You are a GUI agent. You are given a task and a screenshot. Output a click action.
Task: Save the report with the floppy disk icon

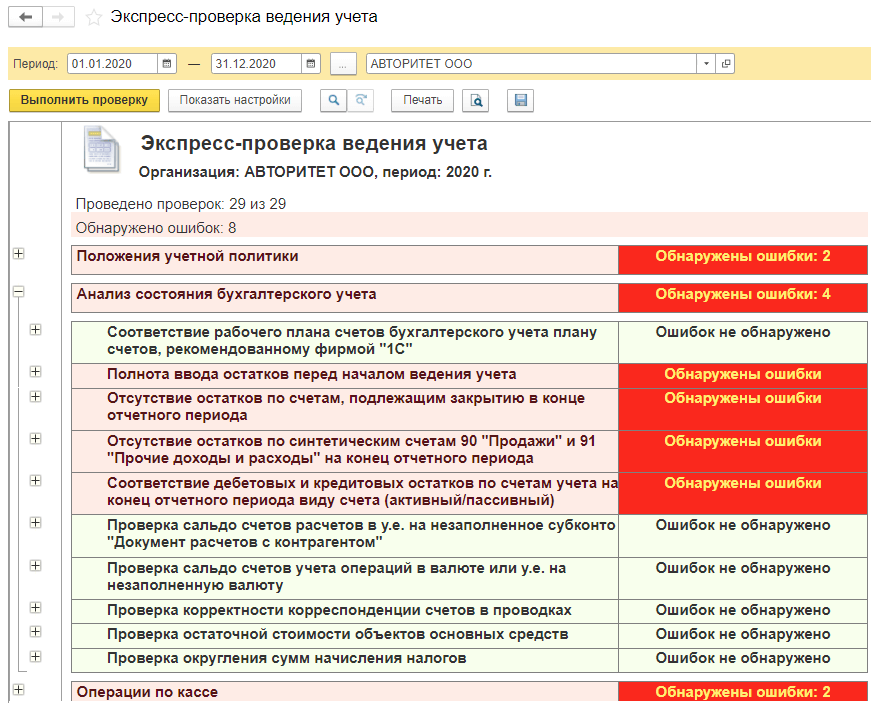tap(520, 100)
